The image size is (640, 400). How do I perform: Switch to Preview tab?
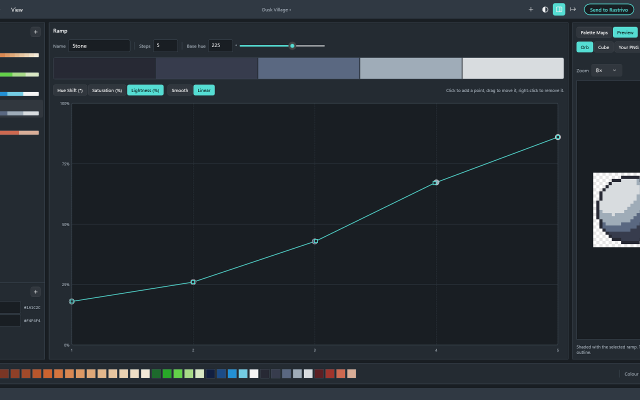pos(625,32)
